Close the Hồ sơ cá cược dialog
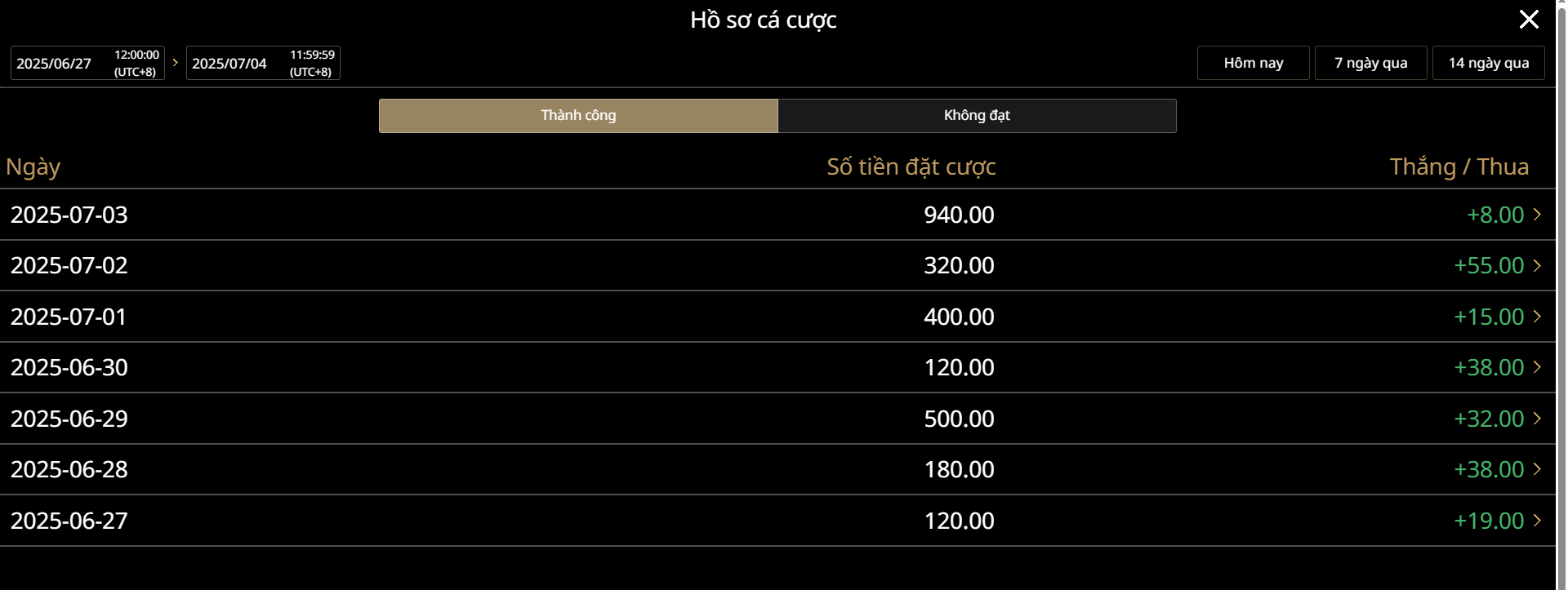The image size is (1568, 590). pyautogui.click(x=1528, y=20)
